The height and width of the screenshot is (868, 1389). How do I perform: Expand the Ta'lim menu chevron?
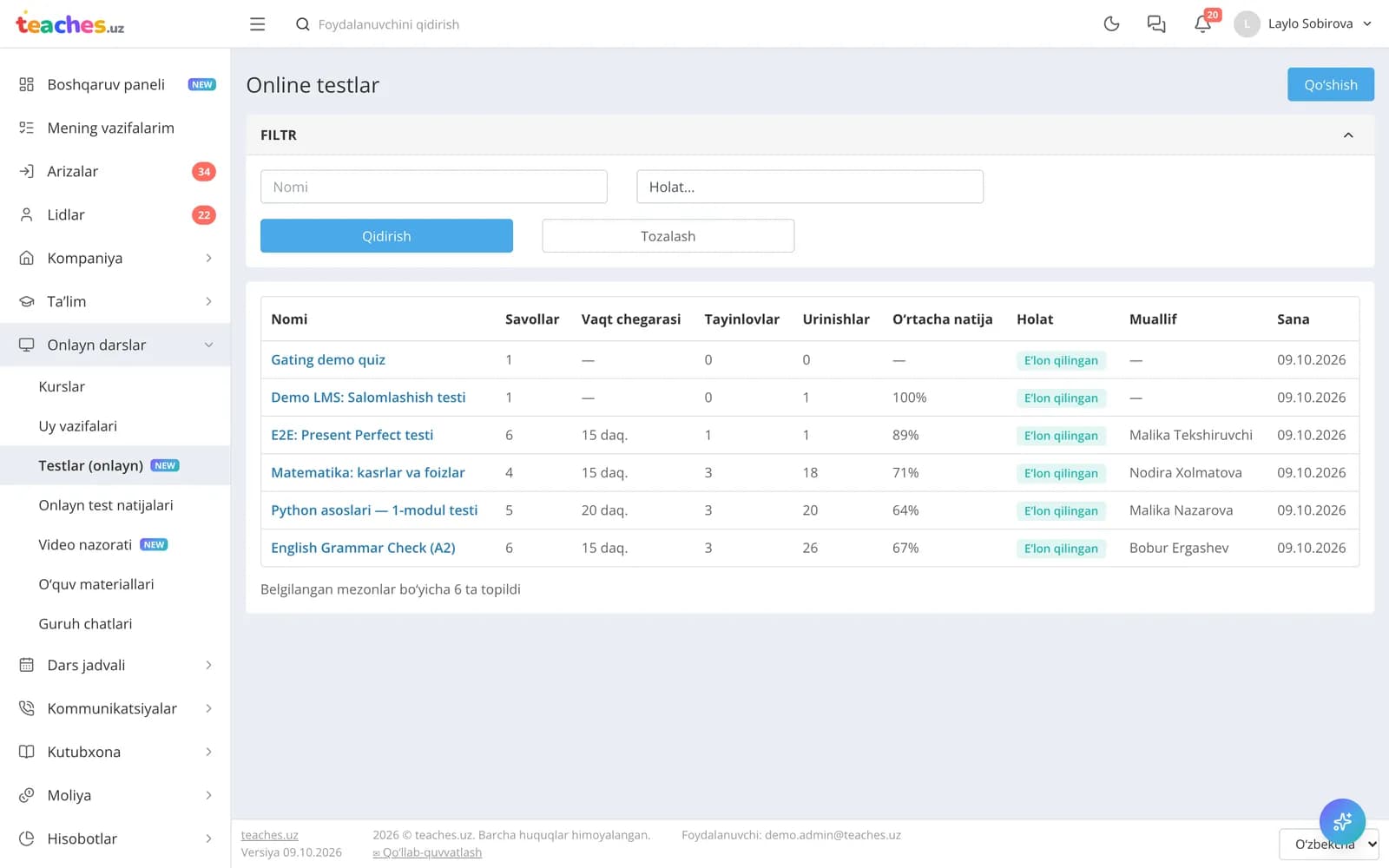(208, 301)
